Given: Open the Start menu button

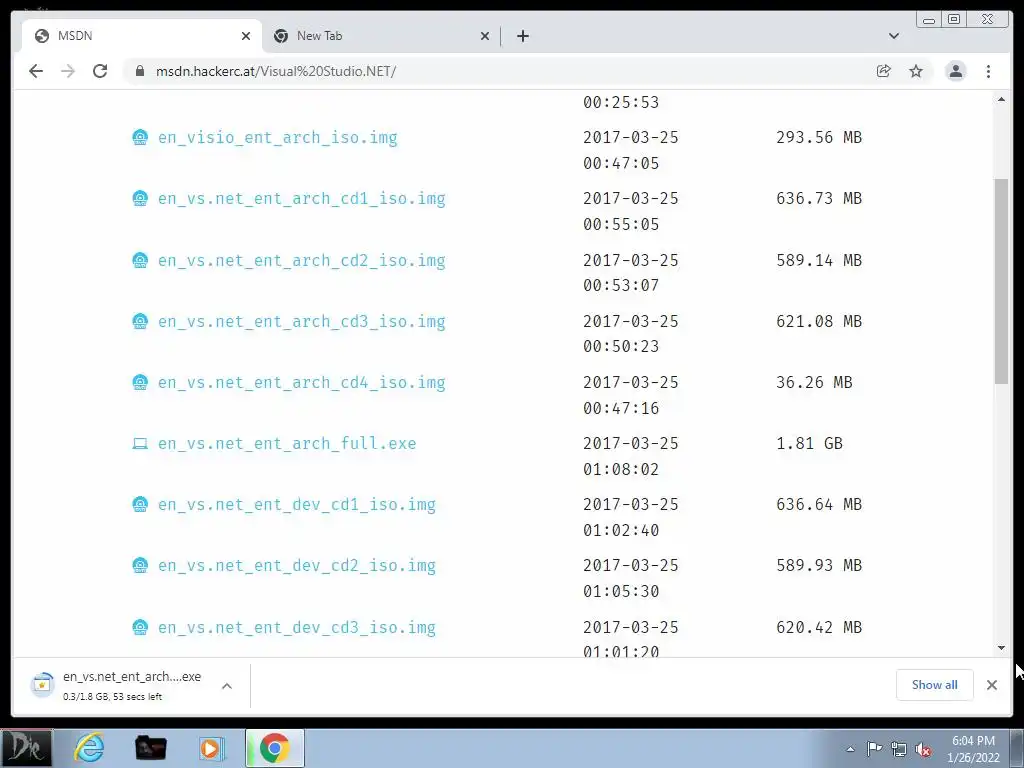Looking at the screenshot, I should coord(26,748).
